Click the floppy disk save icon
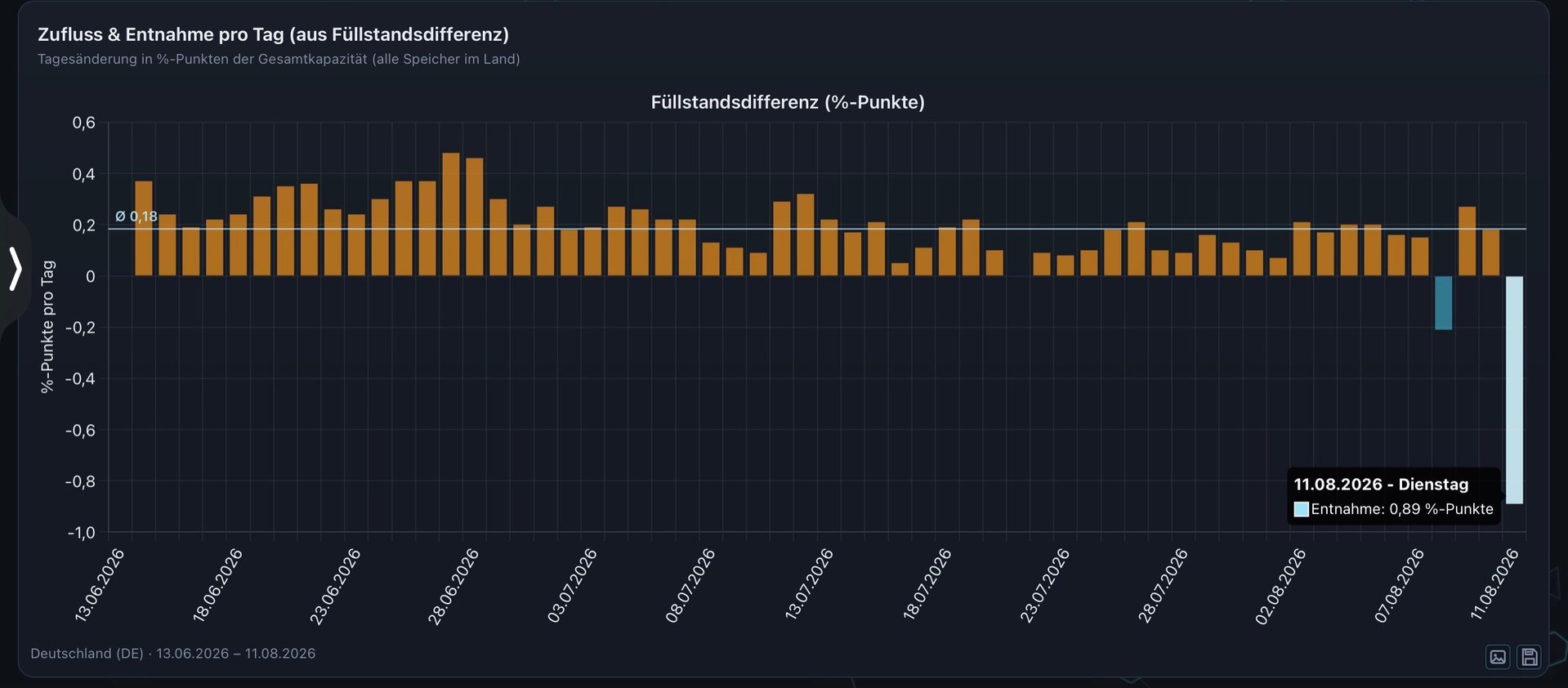The image size is (1568, 688). pyautogui.click(x=1530, y=657)
